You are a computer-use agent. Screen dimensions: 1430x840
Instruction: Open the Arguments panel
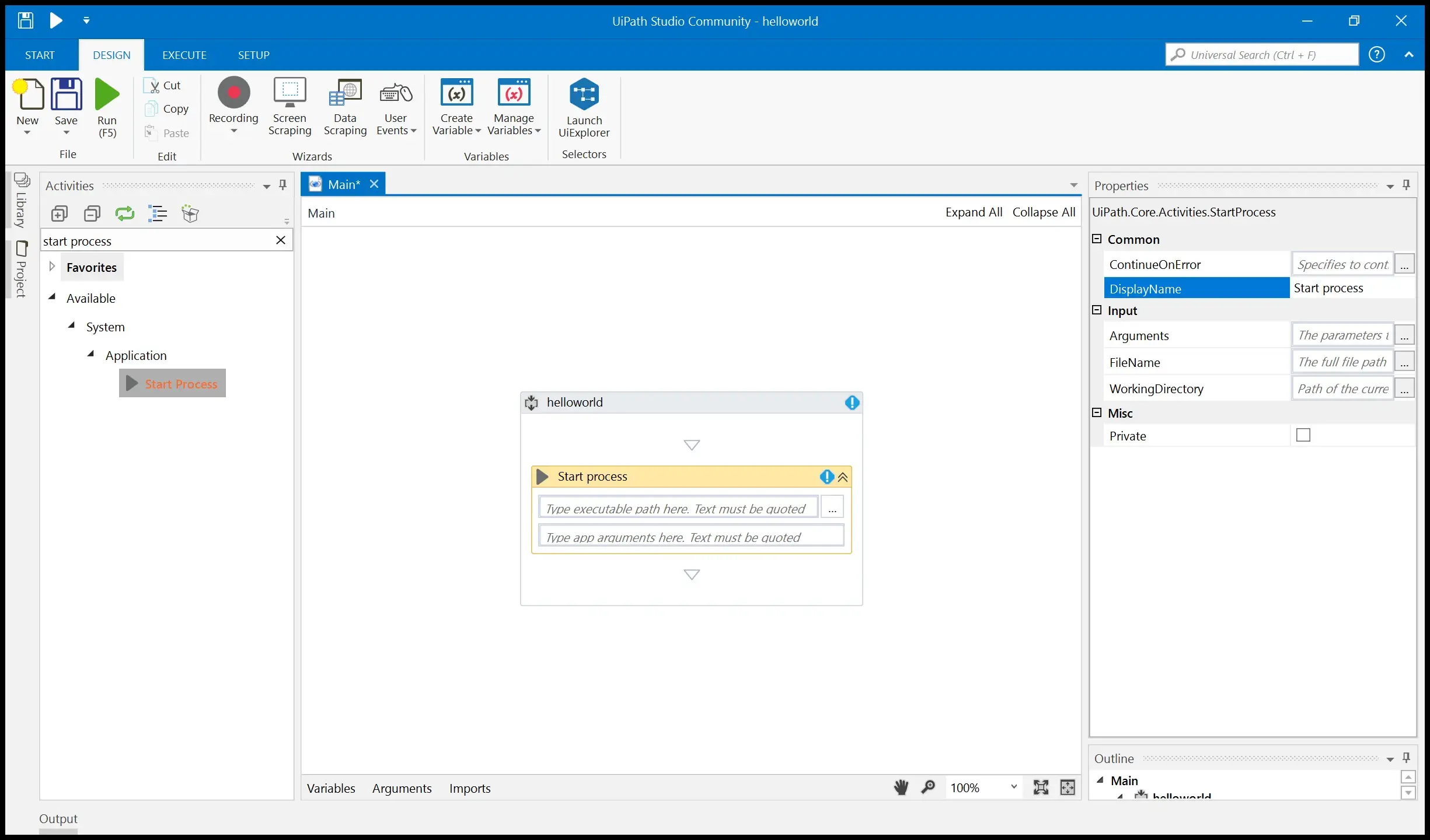(x=402, y=789)
